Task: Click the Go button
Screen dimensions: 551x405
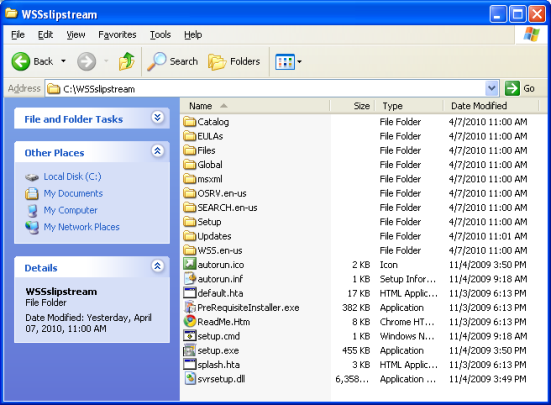Action: (x=520, y=89)
